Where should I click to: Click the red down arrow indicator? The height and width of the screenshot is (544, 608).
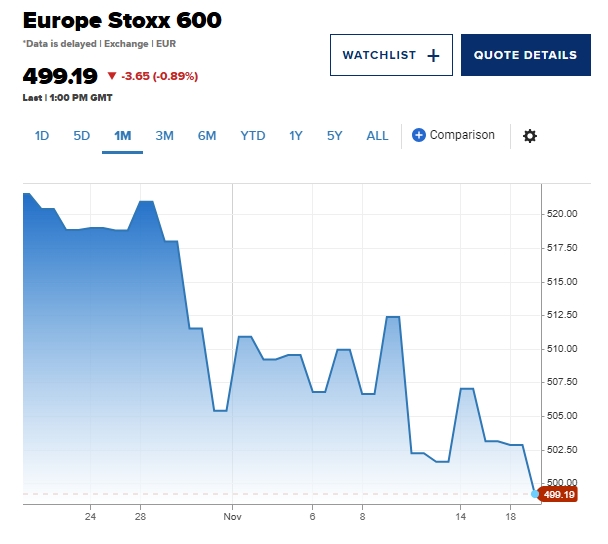111,76
